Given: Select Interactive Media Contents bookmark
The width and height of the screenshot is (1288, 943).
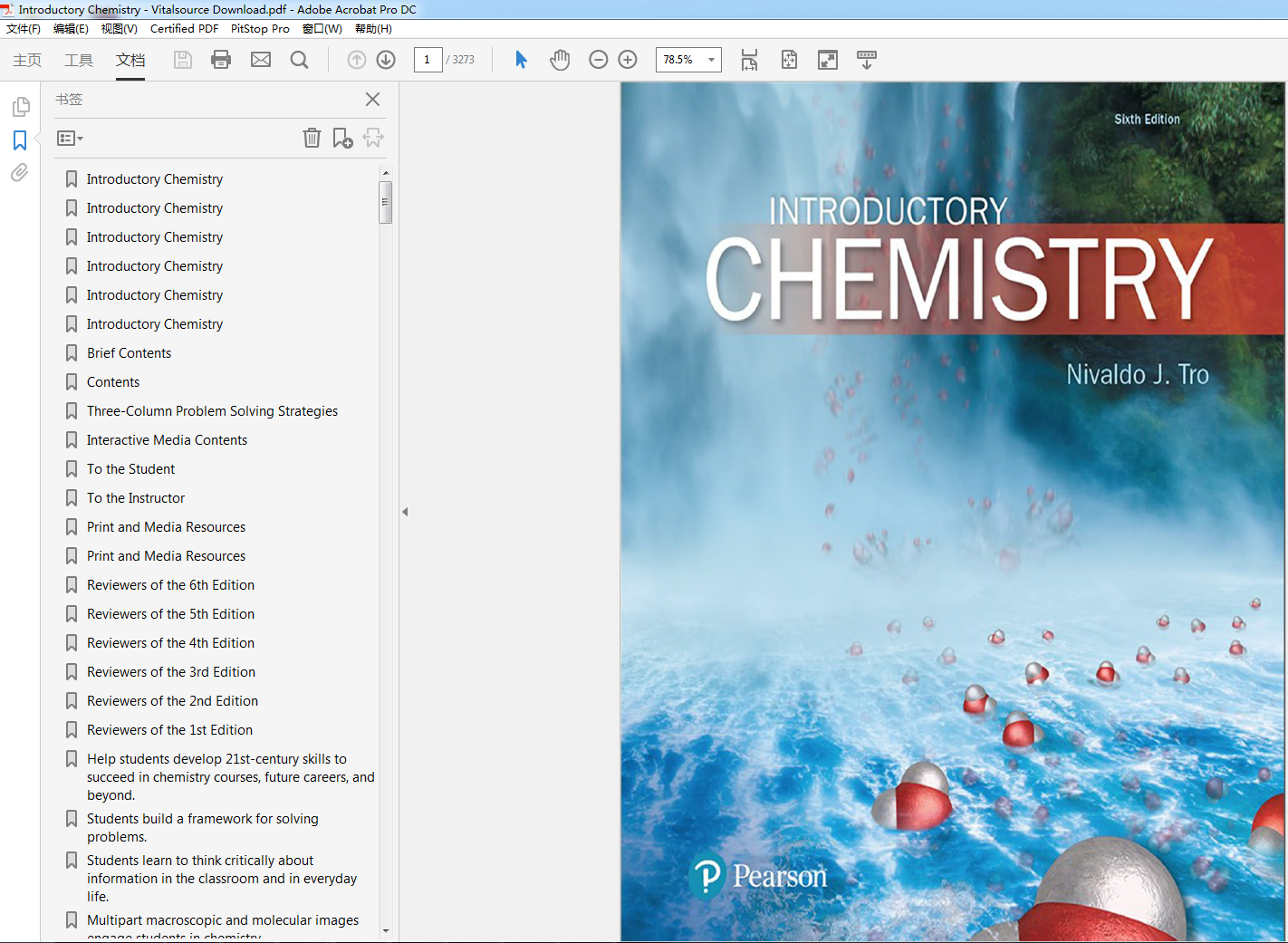Looking at the screenshot, I should (x=167, y=440).
